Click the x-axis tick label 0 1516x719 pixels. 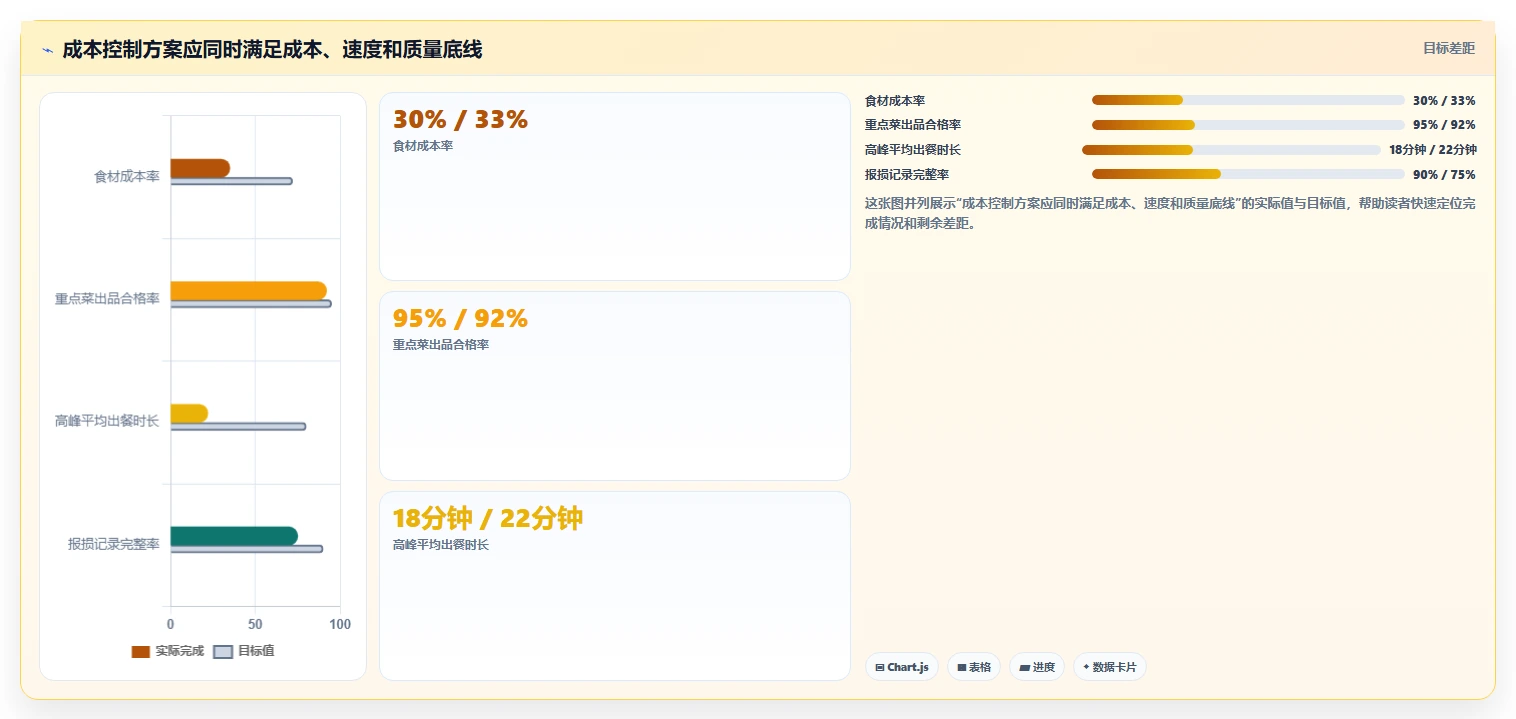[170, 624]
